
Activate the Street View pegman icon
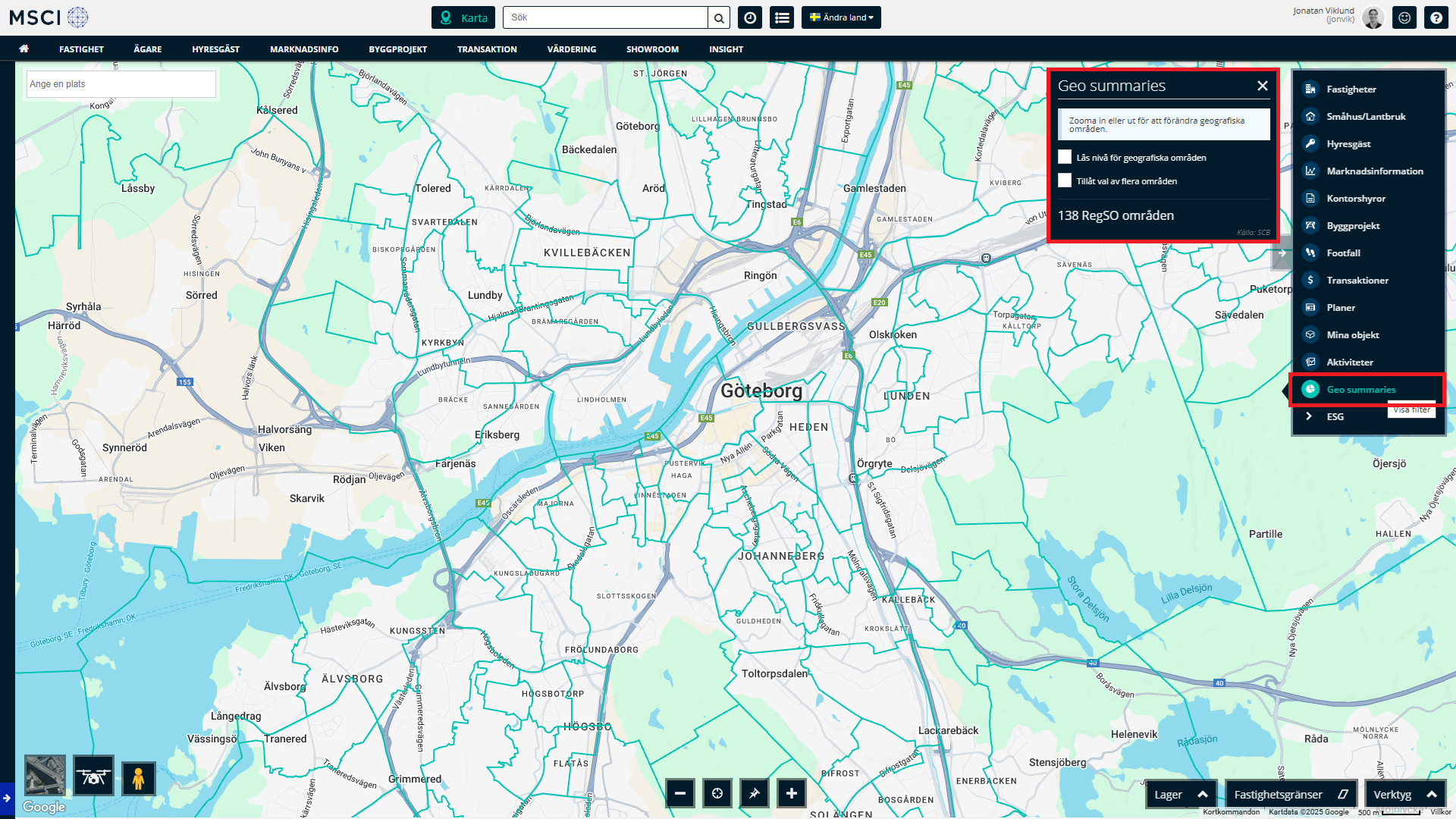[138, 778]
